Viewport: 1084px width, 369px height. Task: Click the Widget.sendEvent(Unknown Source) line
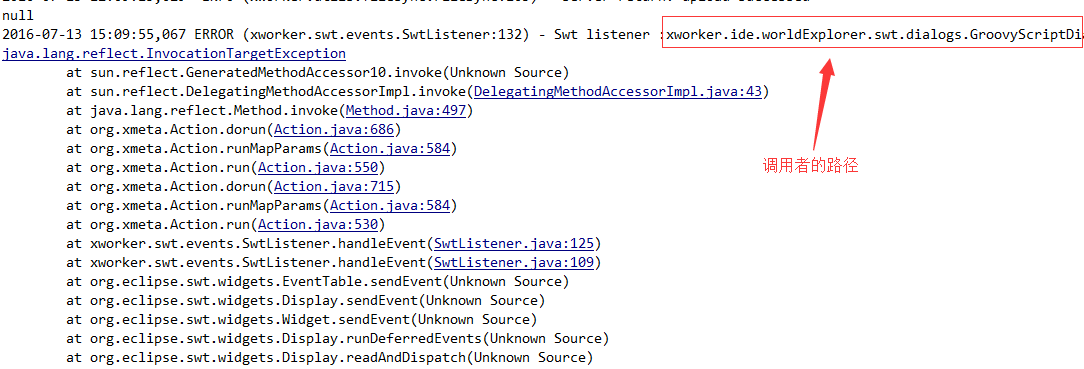tap(301, 319)
